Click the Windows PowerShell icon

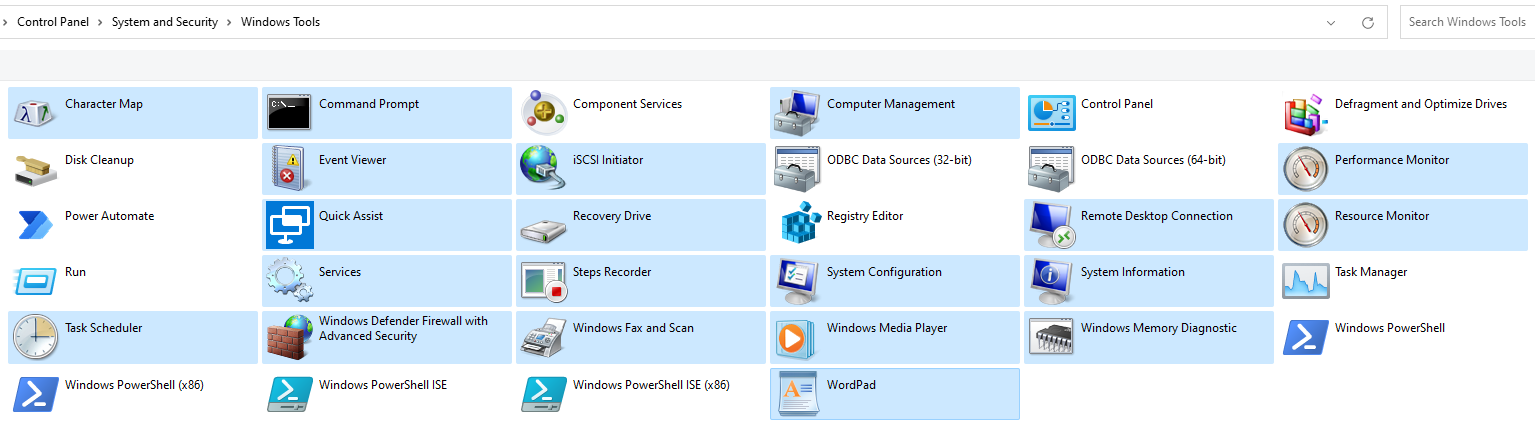pos(1305,337)
